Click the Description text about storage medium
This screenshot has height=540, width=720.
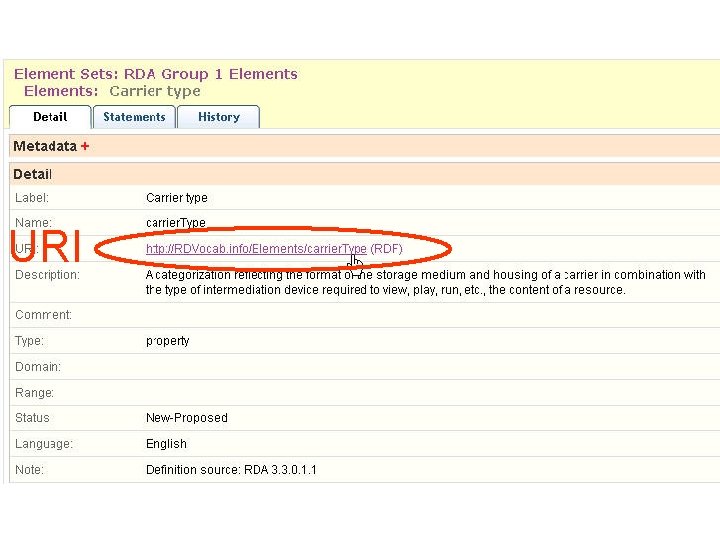tap(426, 282)
